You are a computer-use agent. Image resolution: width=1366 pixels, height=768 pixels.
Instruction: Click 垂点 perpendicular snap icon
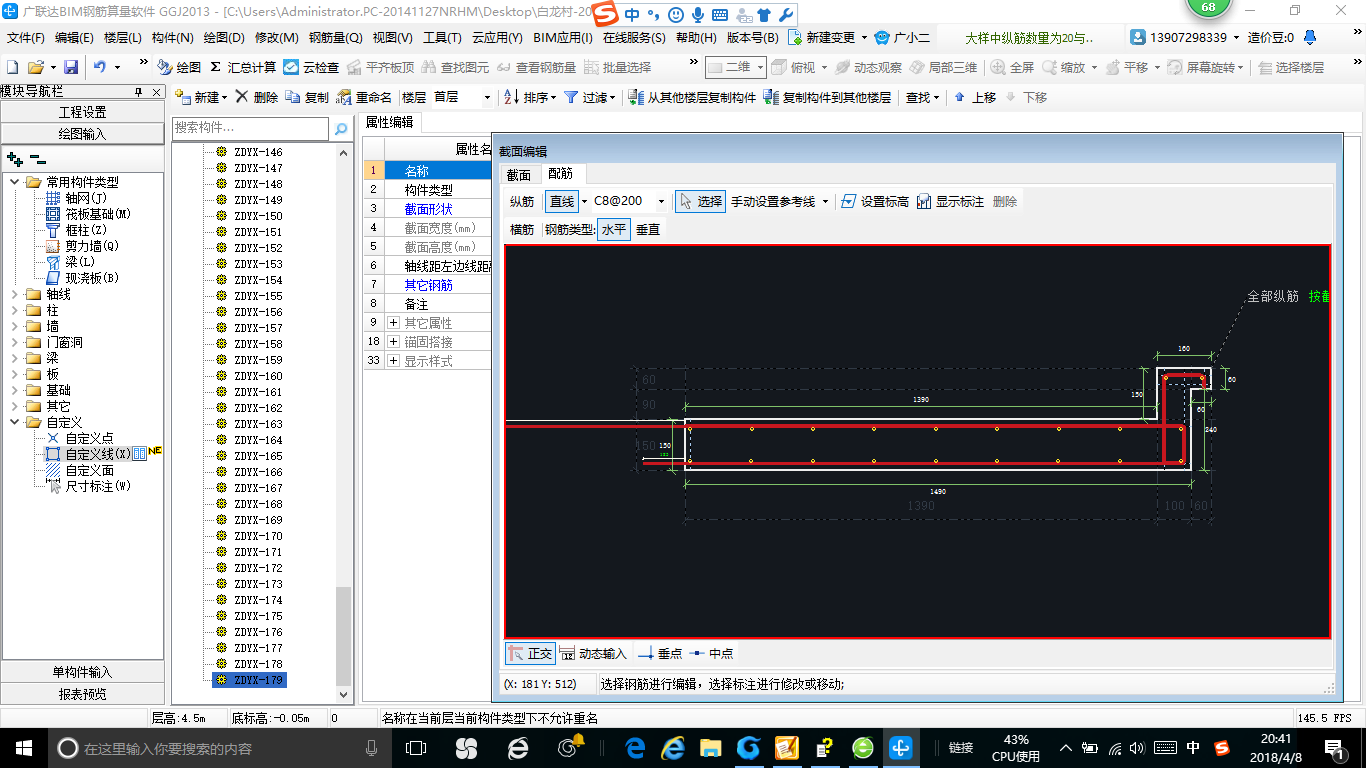[x=659, y=653]
